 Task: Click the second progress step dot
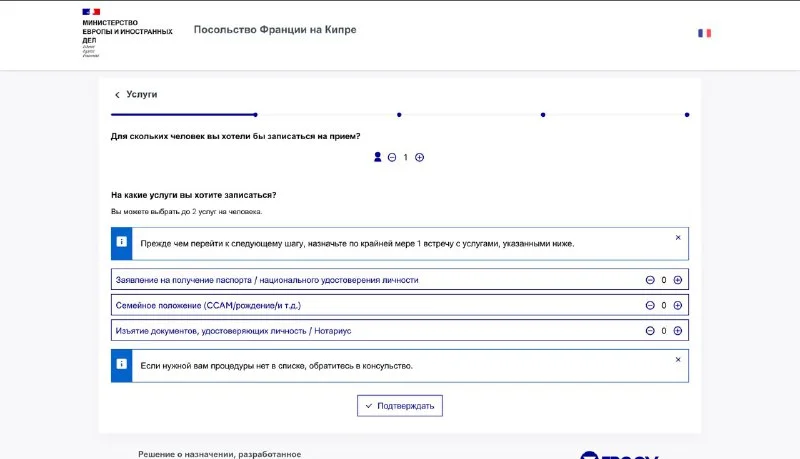tap(399, 115)
